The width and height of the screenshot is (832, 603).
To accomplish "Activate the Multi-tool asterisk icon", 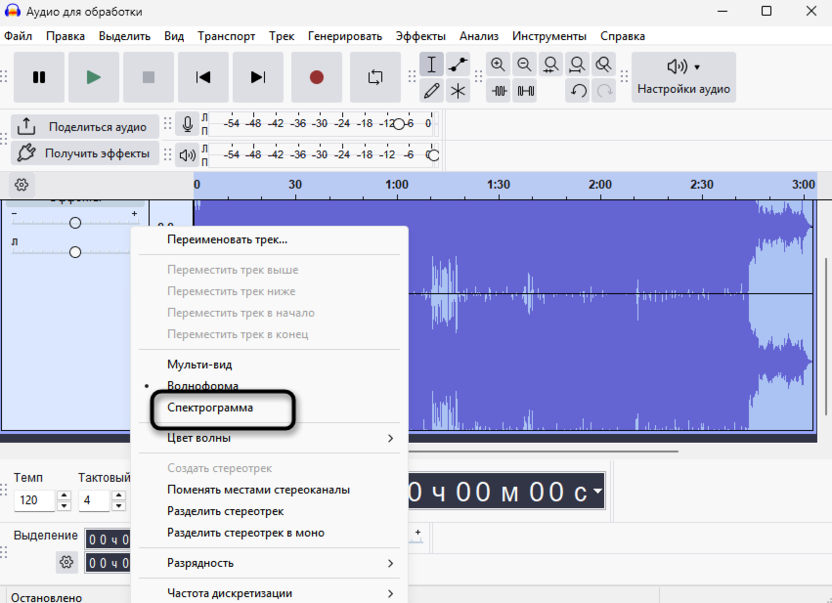I will pos(458,91).
